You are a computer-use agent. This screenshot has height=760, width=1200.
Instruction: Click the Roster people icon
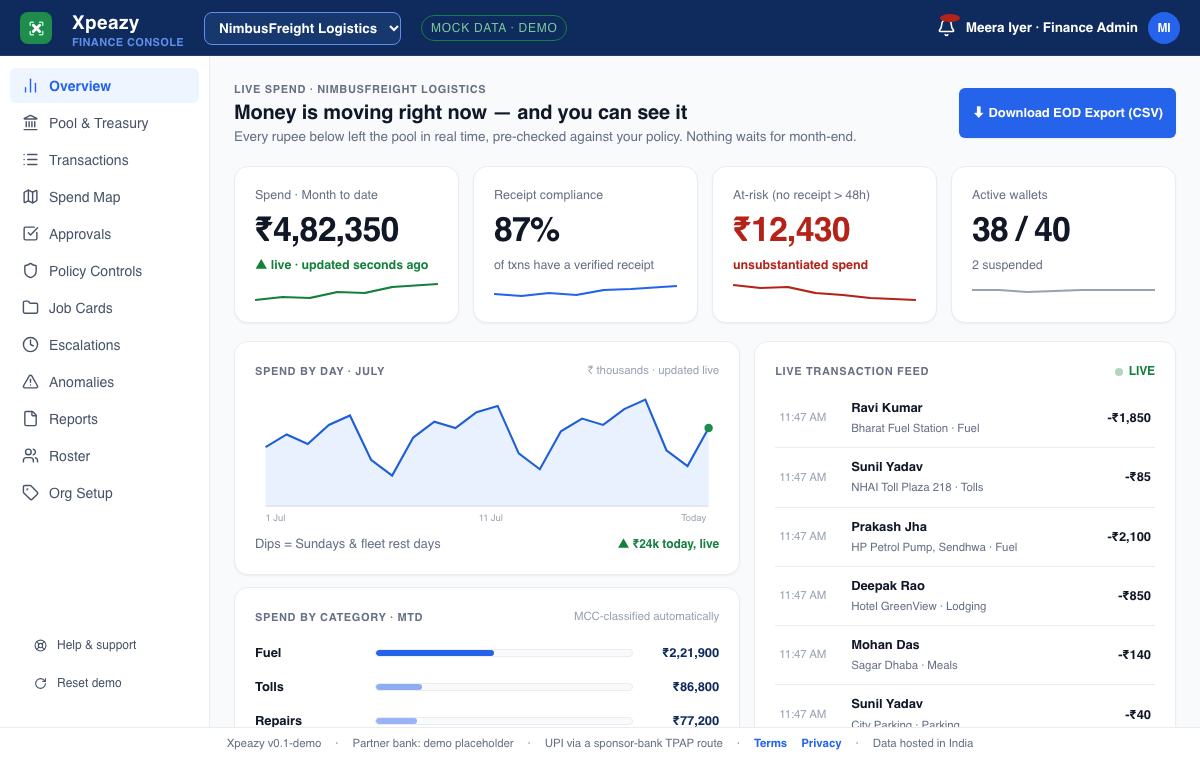point(31,456)
